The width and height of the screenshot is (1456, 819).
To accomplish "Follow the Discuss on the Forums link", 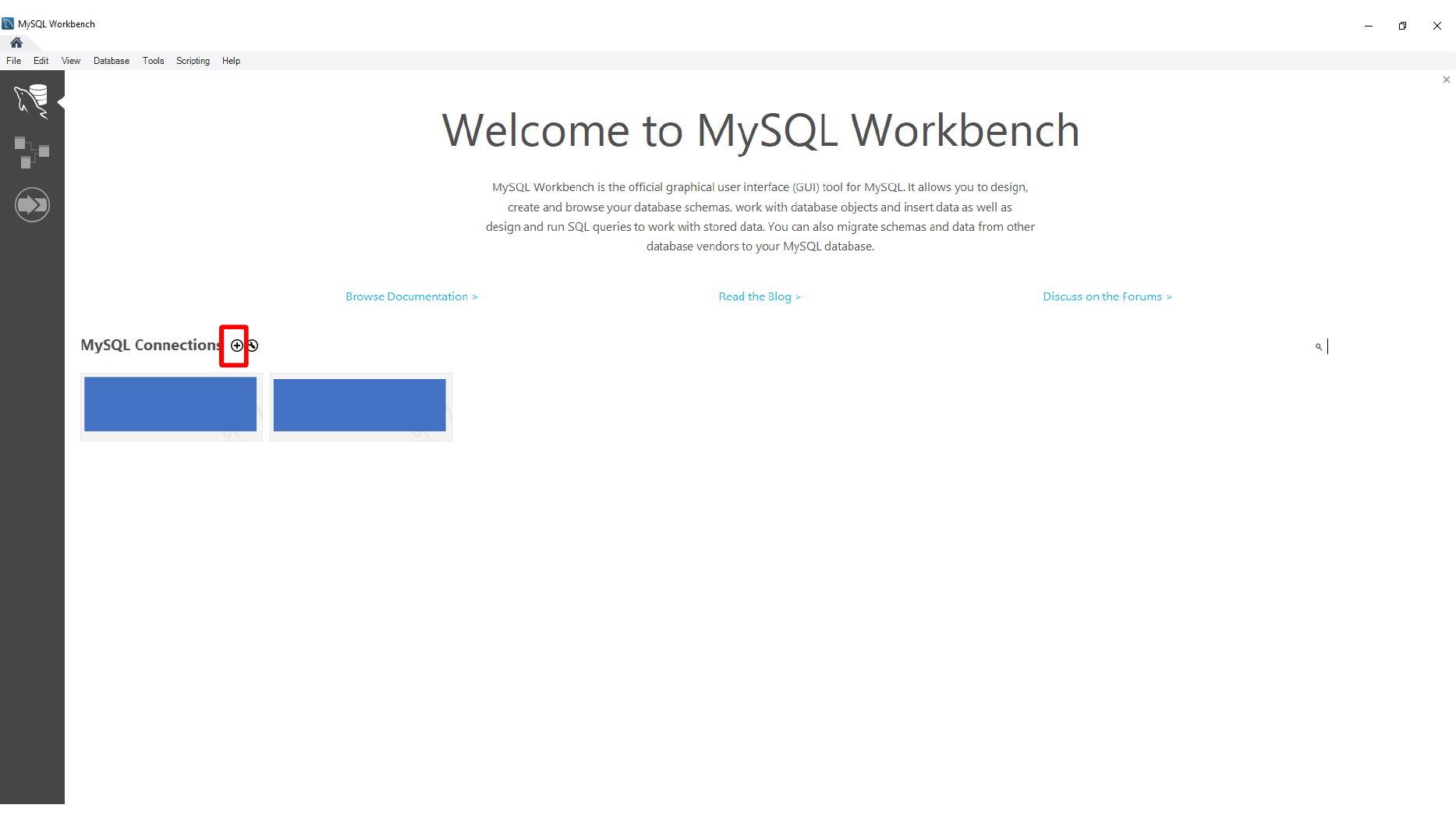I will click(x=1107, y=296).
